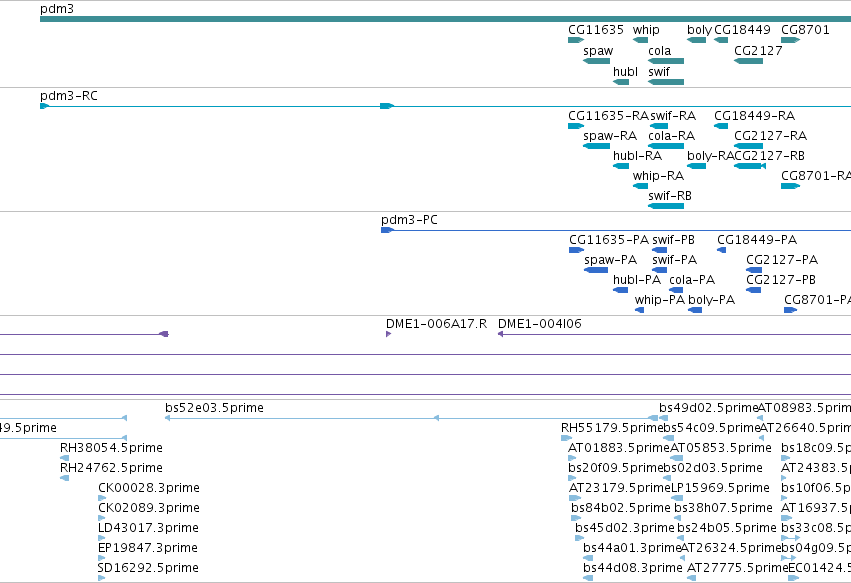Select the boly-RA transcript
This screenshot has height=583, width=851.
tap(696, 166)
